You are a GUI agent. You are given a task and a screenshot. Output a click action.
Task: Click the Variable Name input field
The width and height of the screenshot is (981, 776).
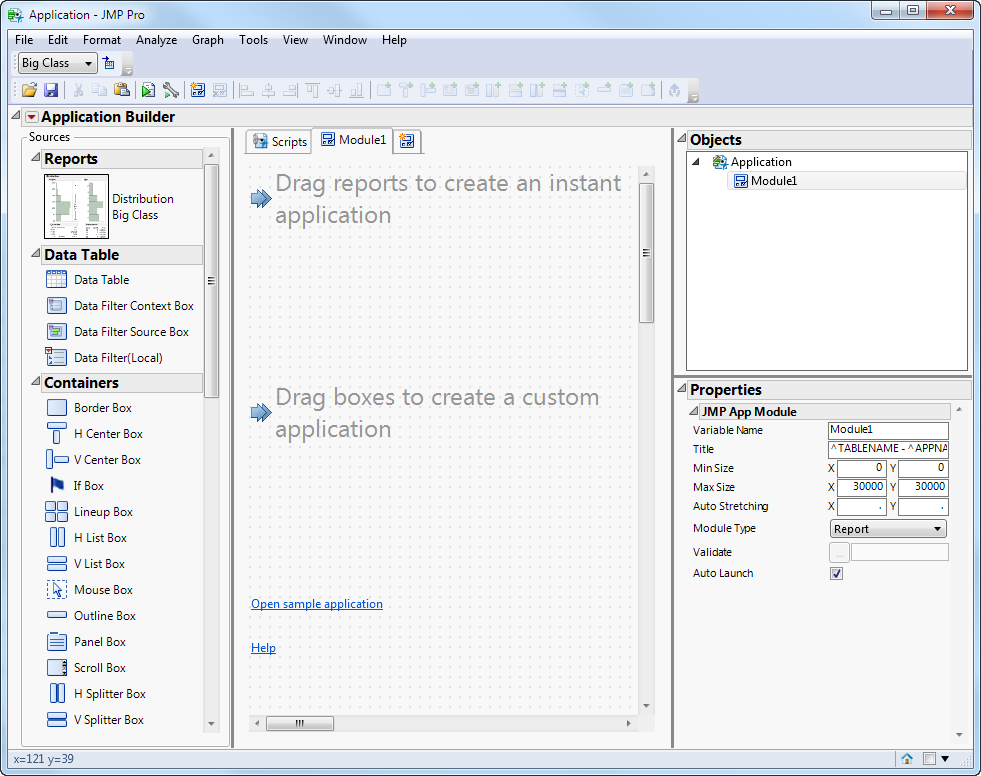888,431
